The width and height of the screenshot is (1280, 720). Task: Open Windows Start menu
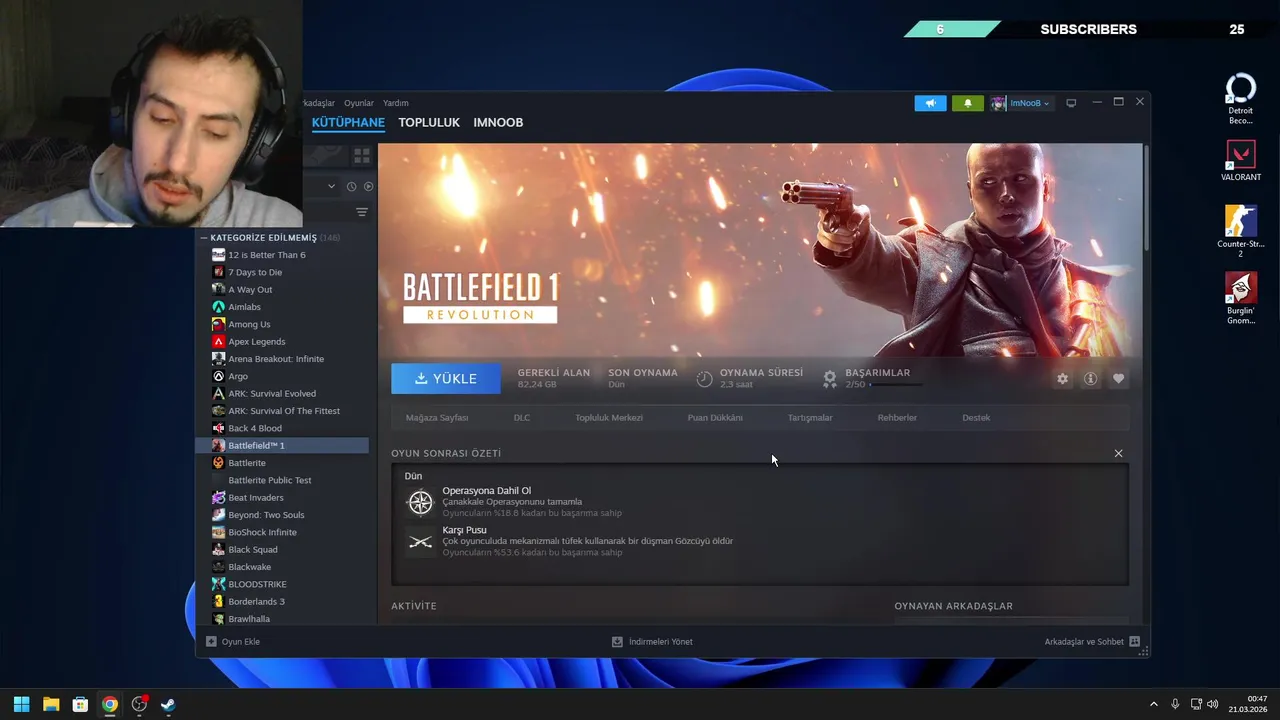[x=21, y=704]
